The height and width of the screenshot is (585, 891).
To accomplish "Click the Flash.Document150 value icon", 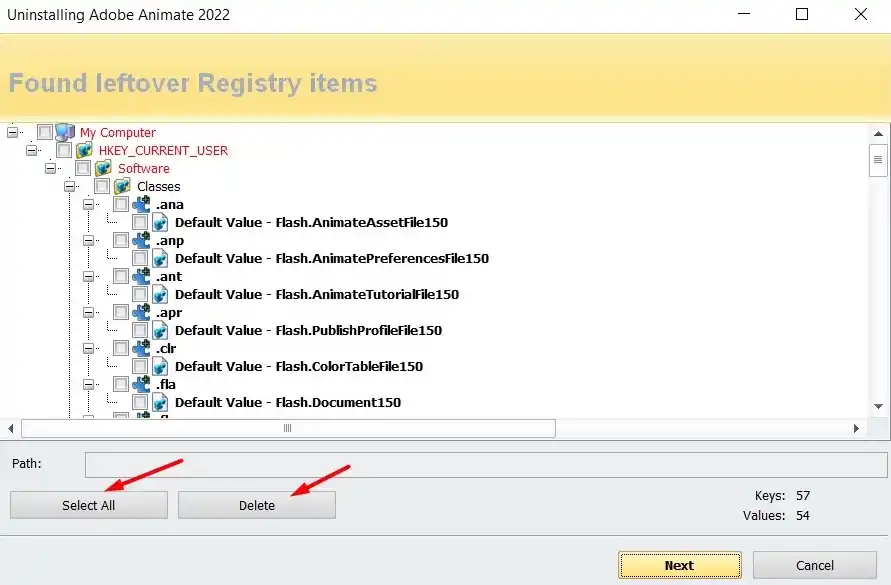I will [x=160, y=403].
